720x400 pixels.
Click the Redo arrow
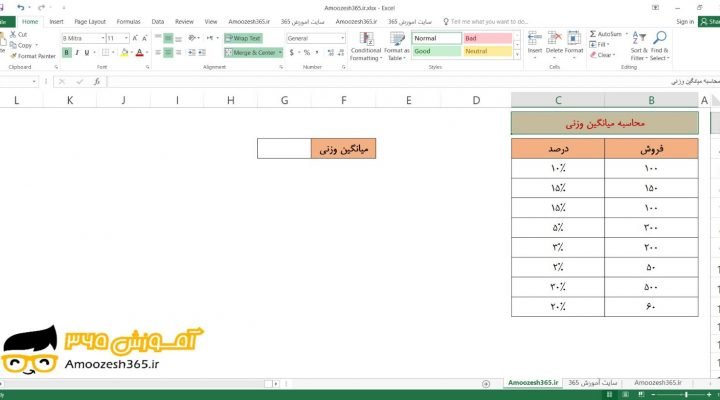(x=41, y=7)
